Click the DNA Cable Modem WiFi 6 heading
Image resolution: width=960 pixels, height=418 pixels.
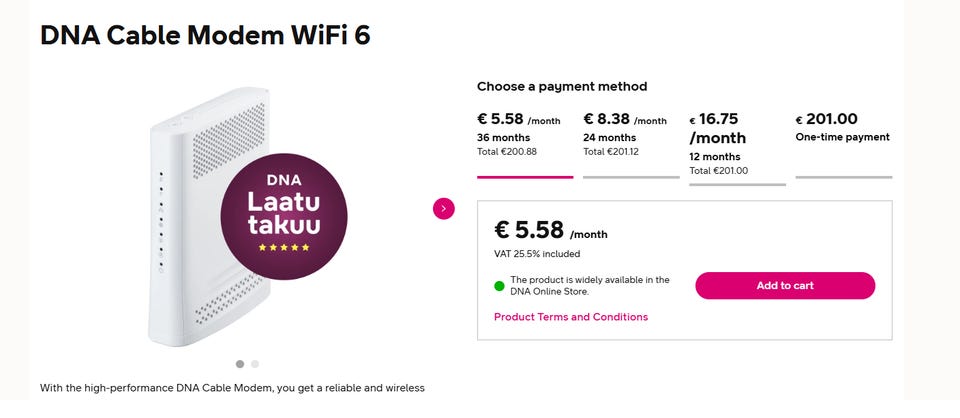(x=205, y=35)
